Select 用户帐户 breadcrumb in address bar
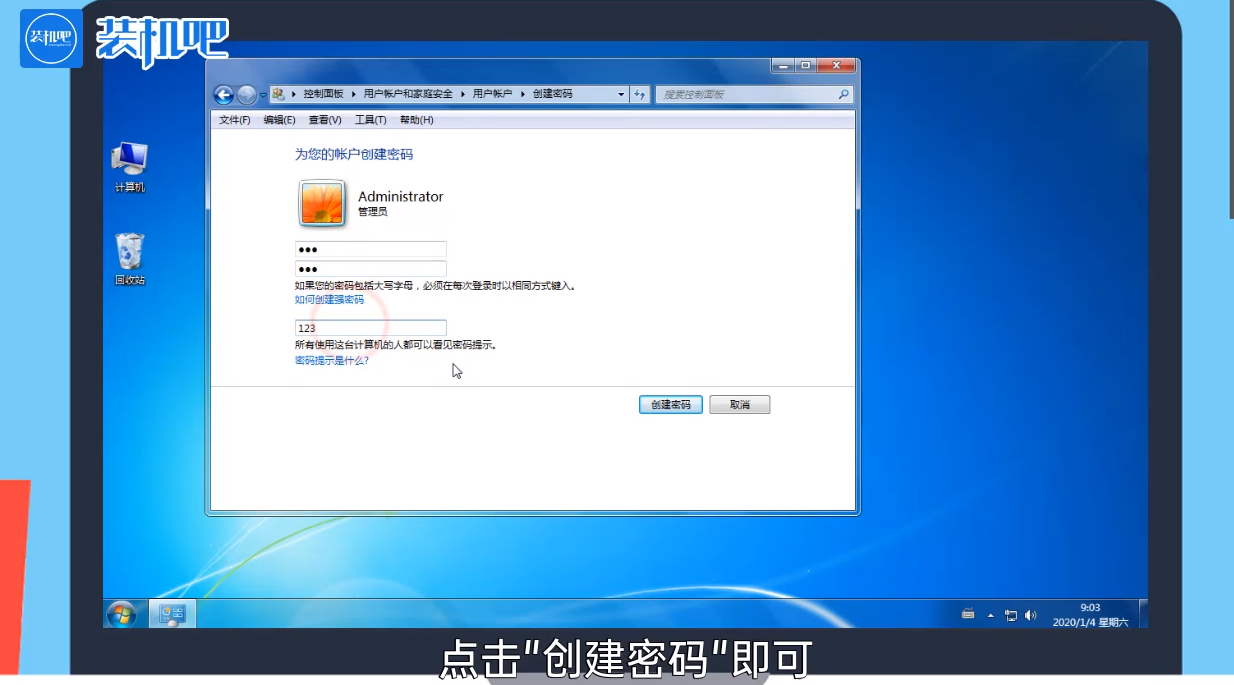Viewport: 1234px width, 685px height. 492,94
